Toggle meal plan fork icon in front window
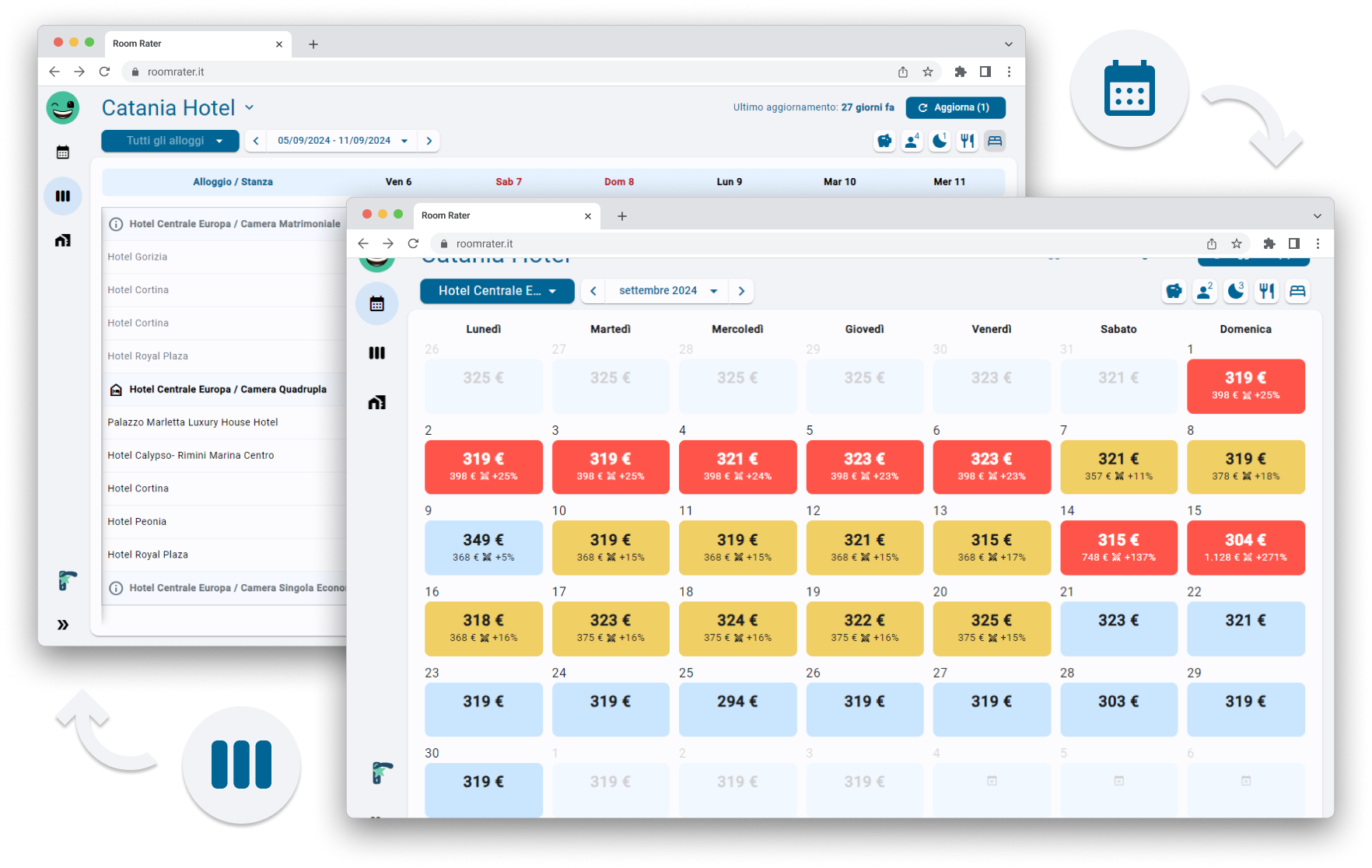 point(1267,291)
